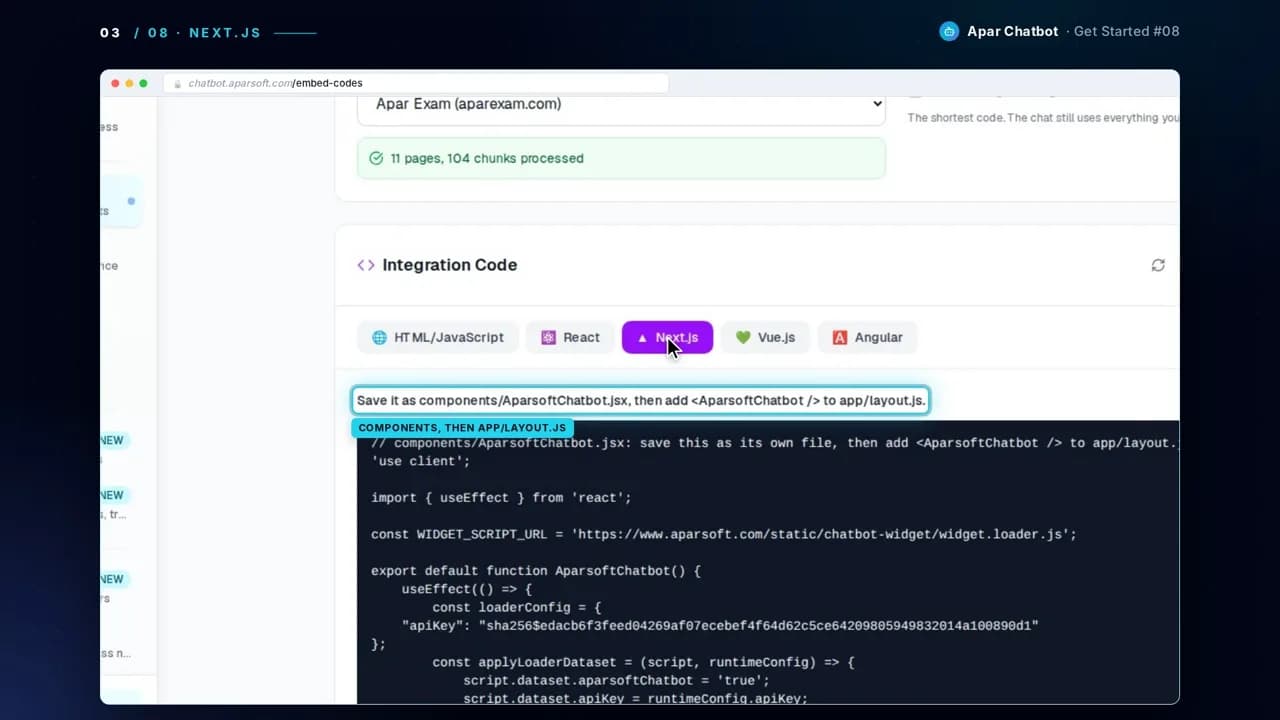Choose the Angular code tab
The height and width of the screenshot is (720, 1280).
pyautogui.click(x=868, y=337)
